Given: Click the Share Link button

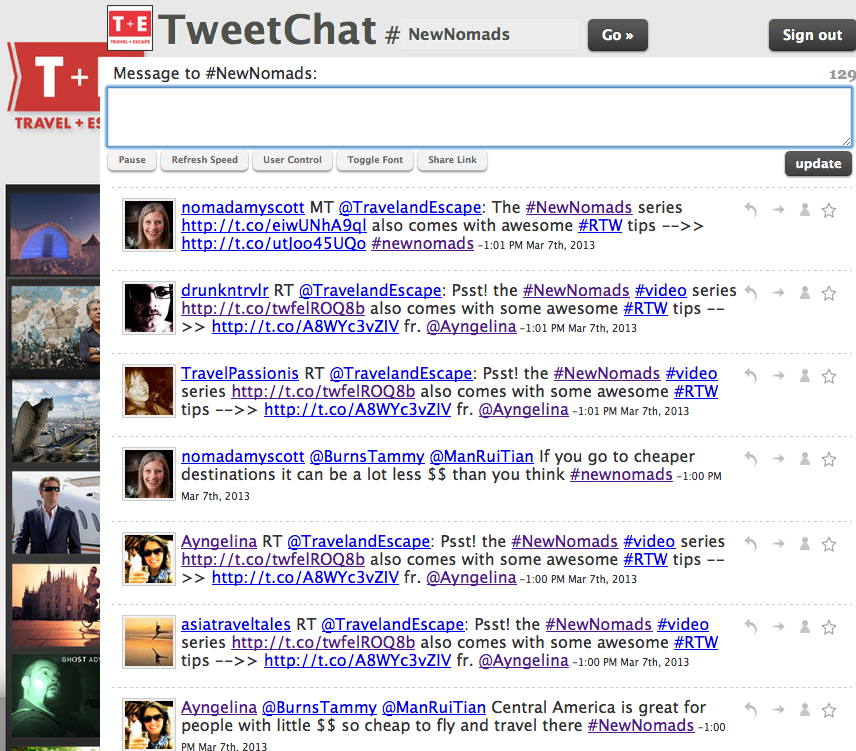Looking at the screenshot, I should pos(452,160).
